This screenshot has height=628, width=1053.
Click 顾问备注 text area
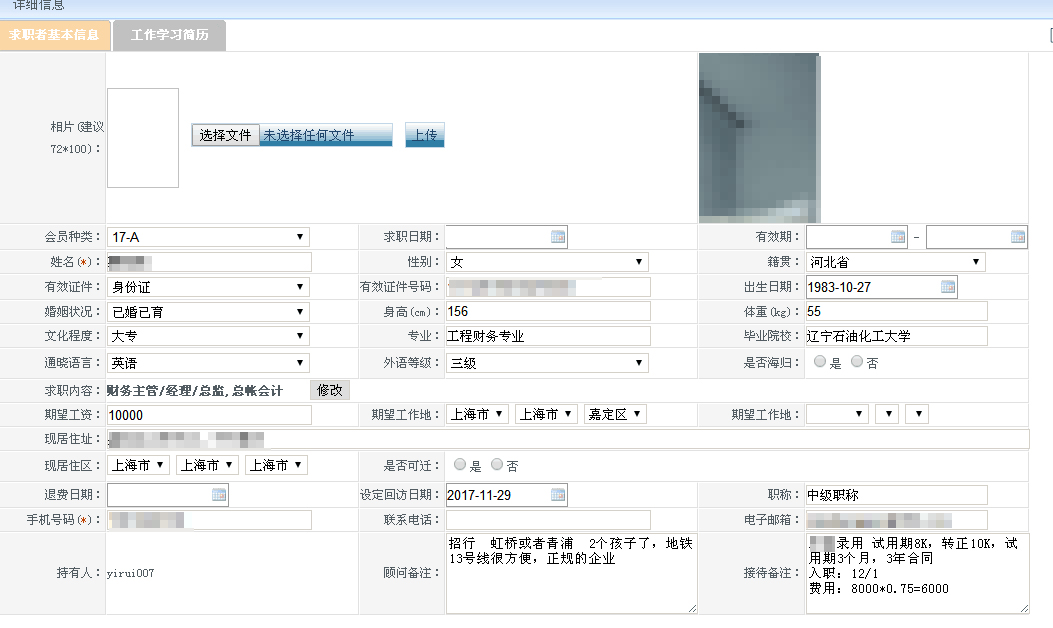coord(571,573)
